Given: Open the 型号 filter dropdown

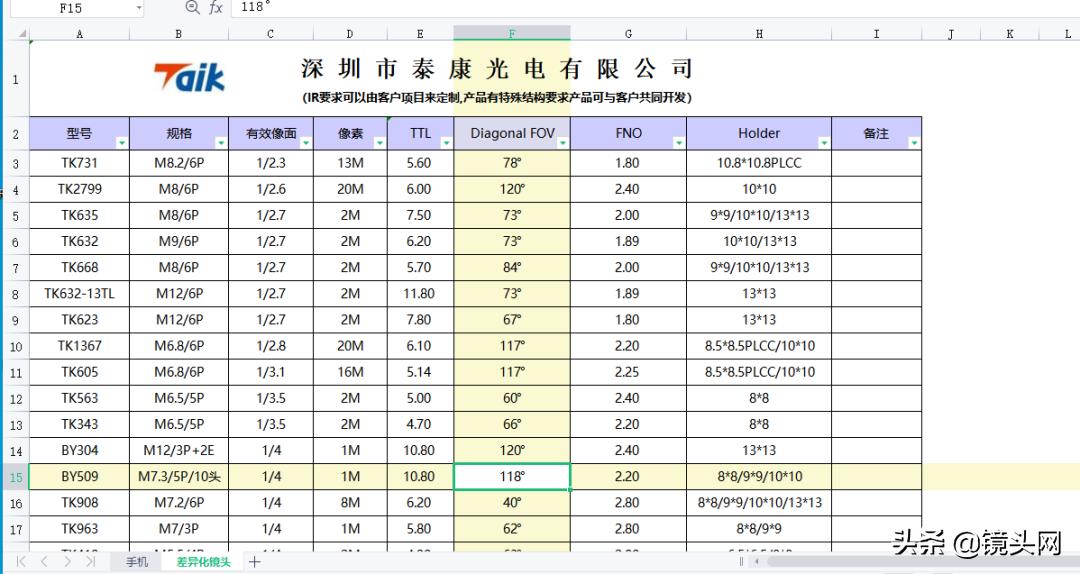Looking at the screenshot, I should click(x=122, y=143).
